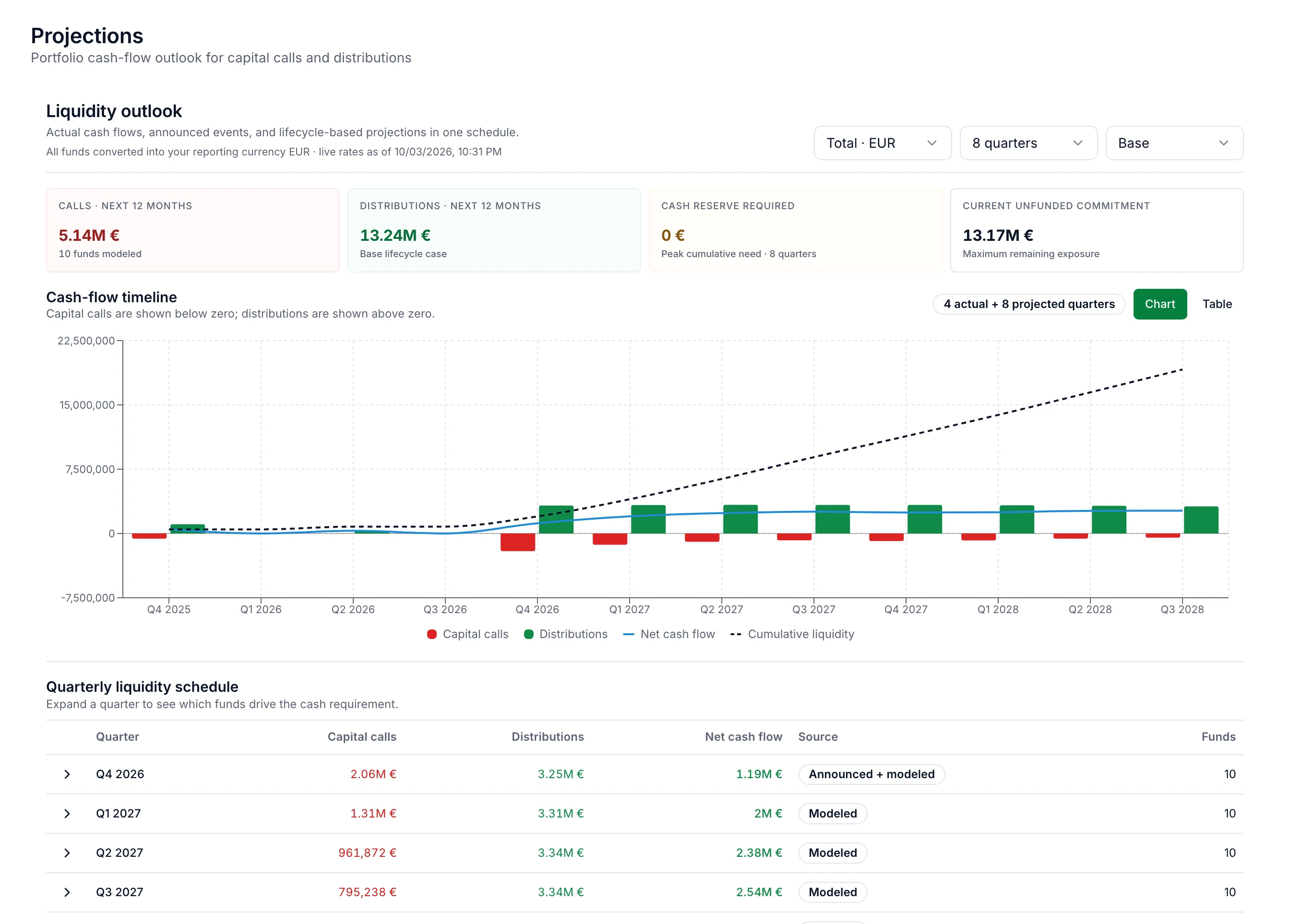The height and width of the screenshot is (924, 1290).
Task: Click the Modeled badge in Q2 2027 row
Action: (833, 853)
